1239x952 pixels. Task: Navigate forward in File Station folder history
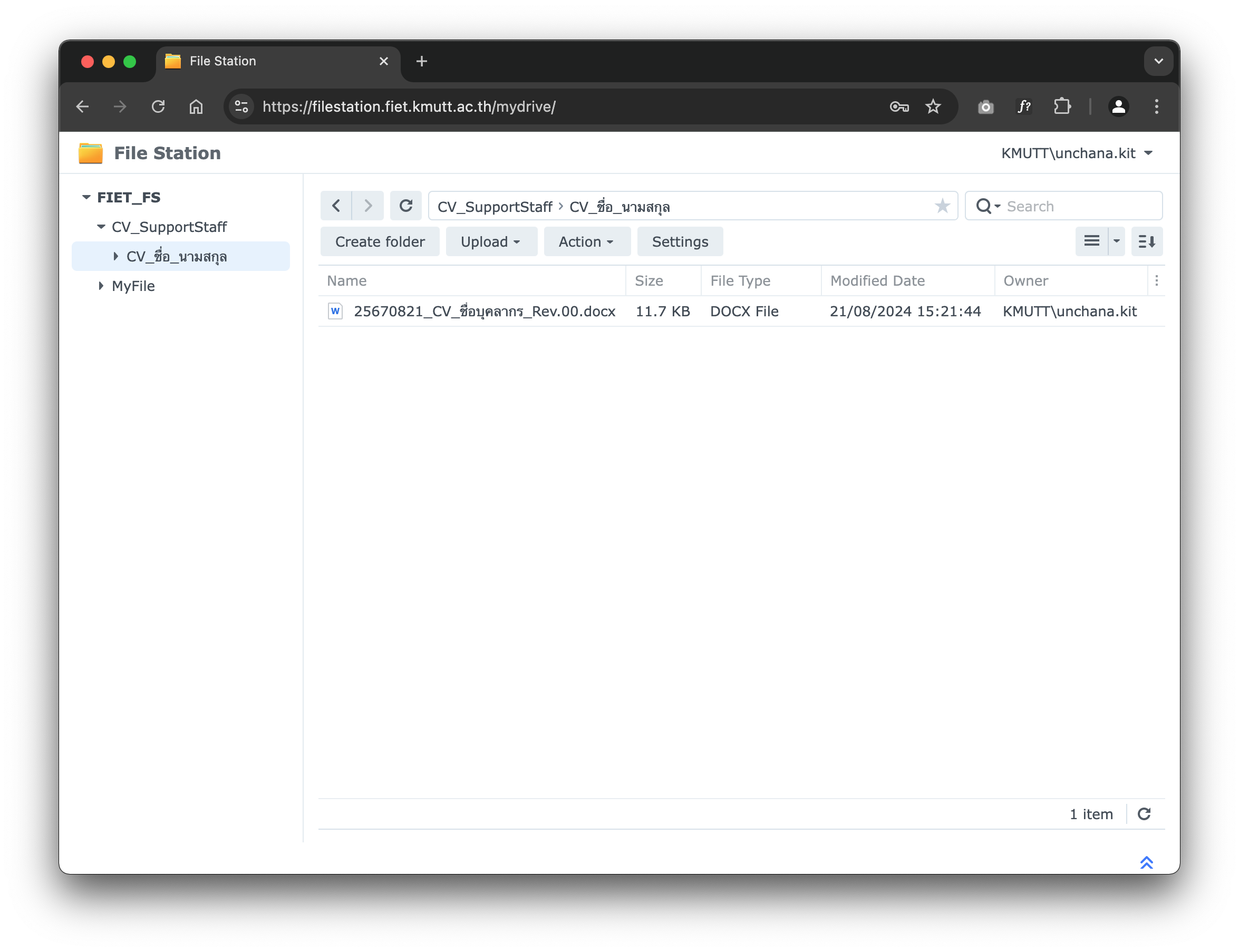(368, 206)
